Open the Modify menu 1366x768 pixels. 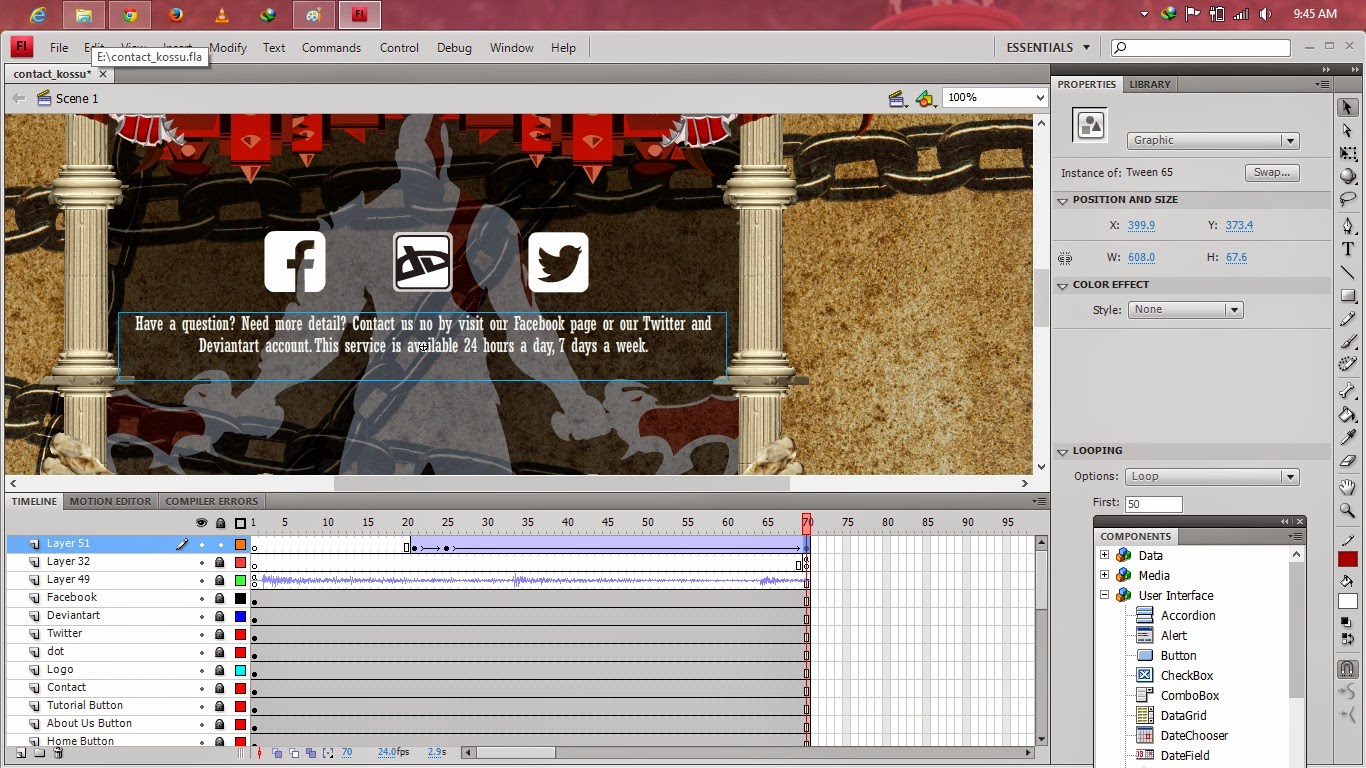[228, 48]
